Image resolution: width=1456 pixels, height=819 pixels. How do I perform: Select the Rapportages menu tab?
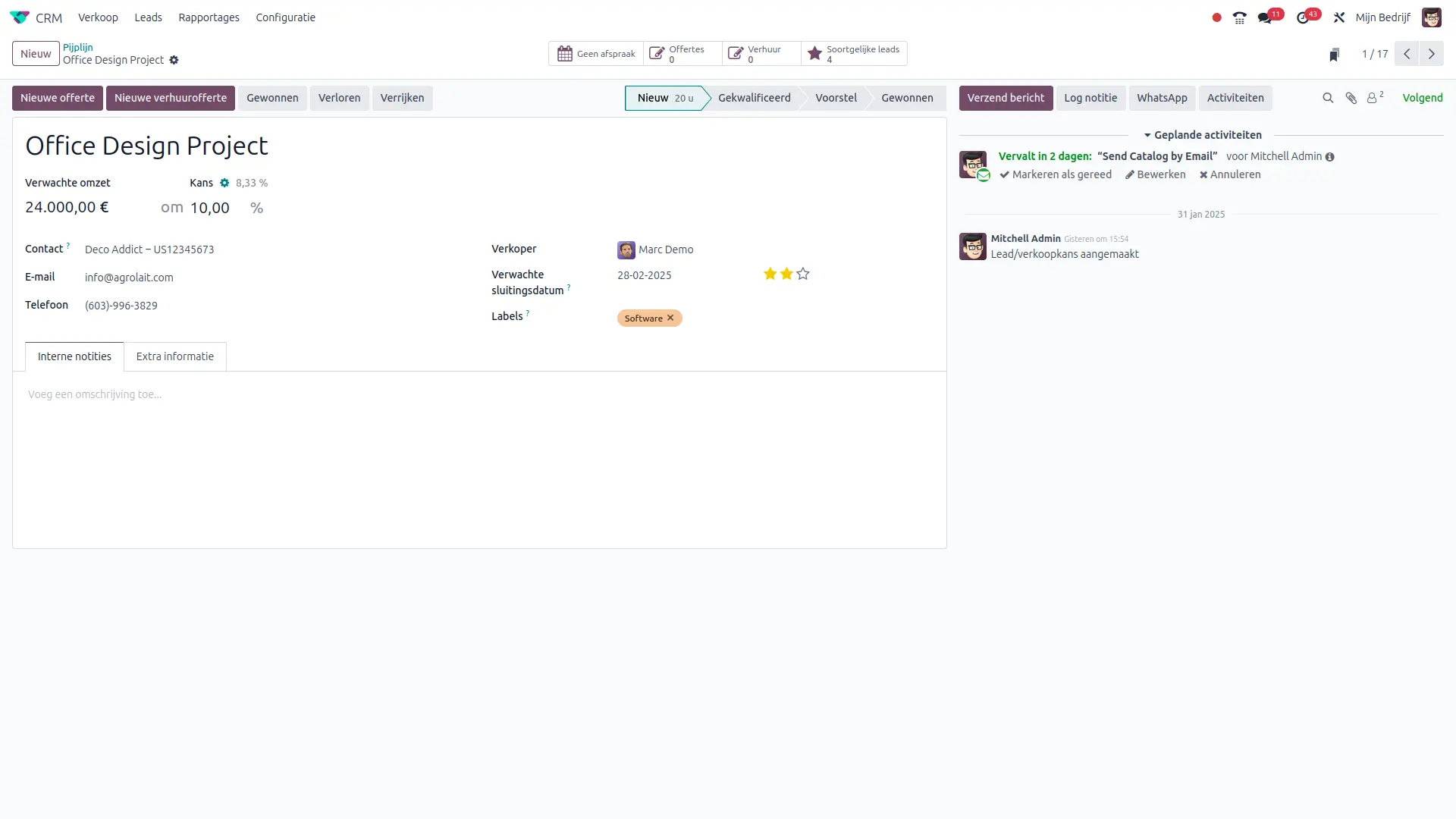coord(208,18)
